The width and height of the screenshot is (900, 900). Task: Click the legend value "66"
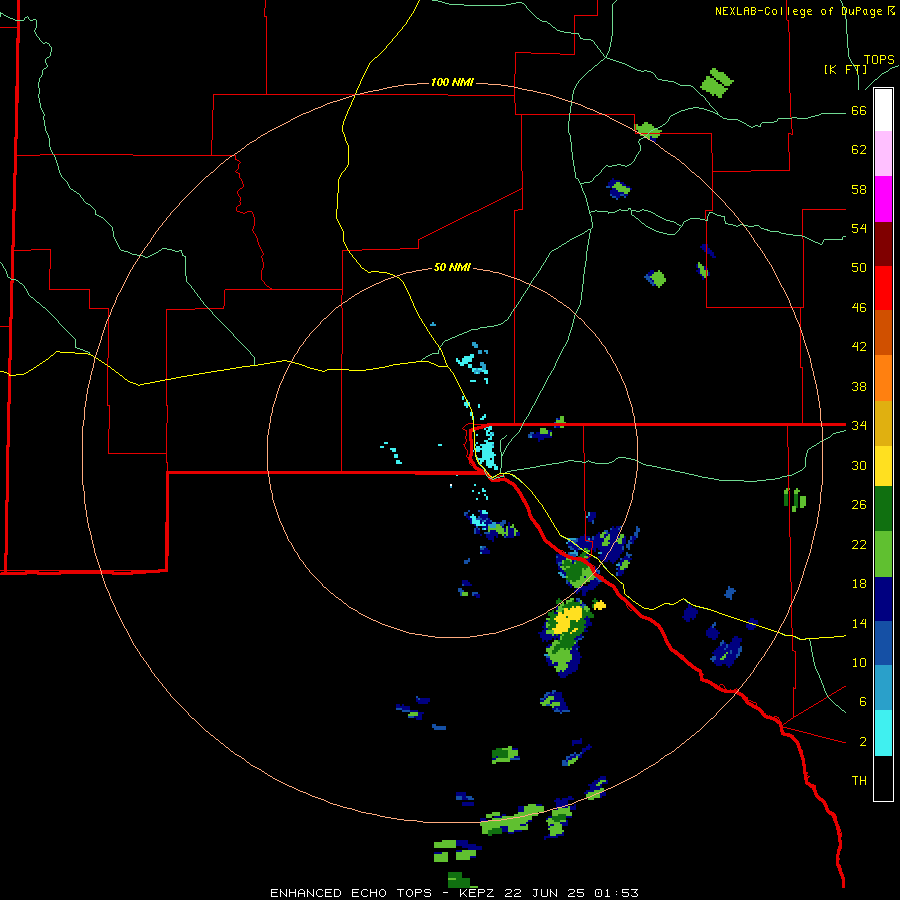[859, 111]
